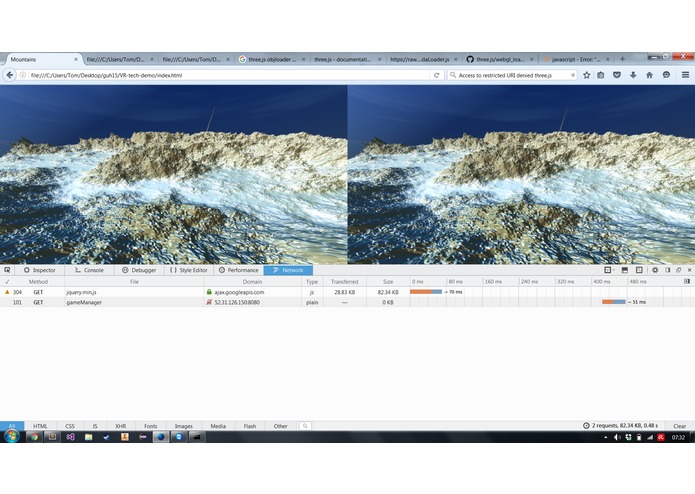Open File Explorer from the taskbar
This screenshot has height=494, width=695.
click(89, 437)
